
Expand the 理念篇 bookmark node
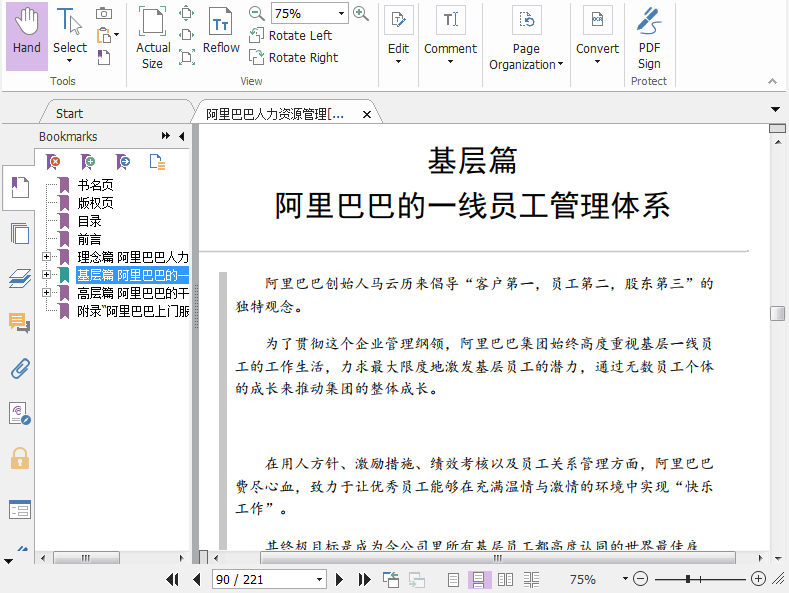pos(47,257)
